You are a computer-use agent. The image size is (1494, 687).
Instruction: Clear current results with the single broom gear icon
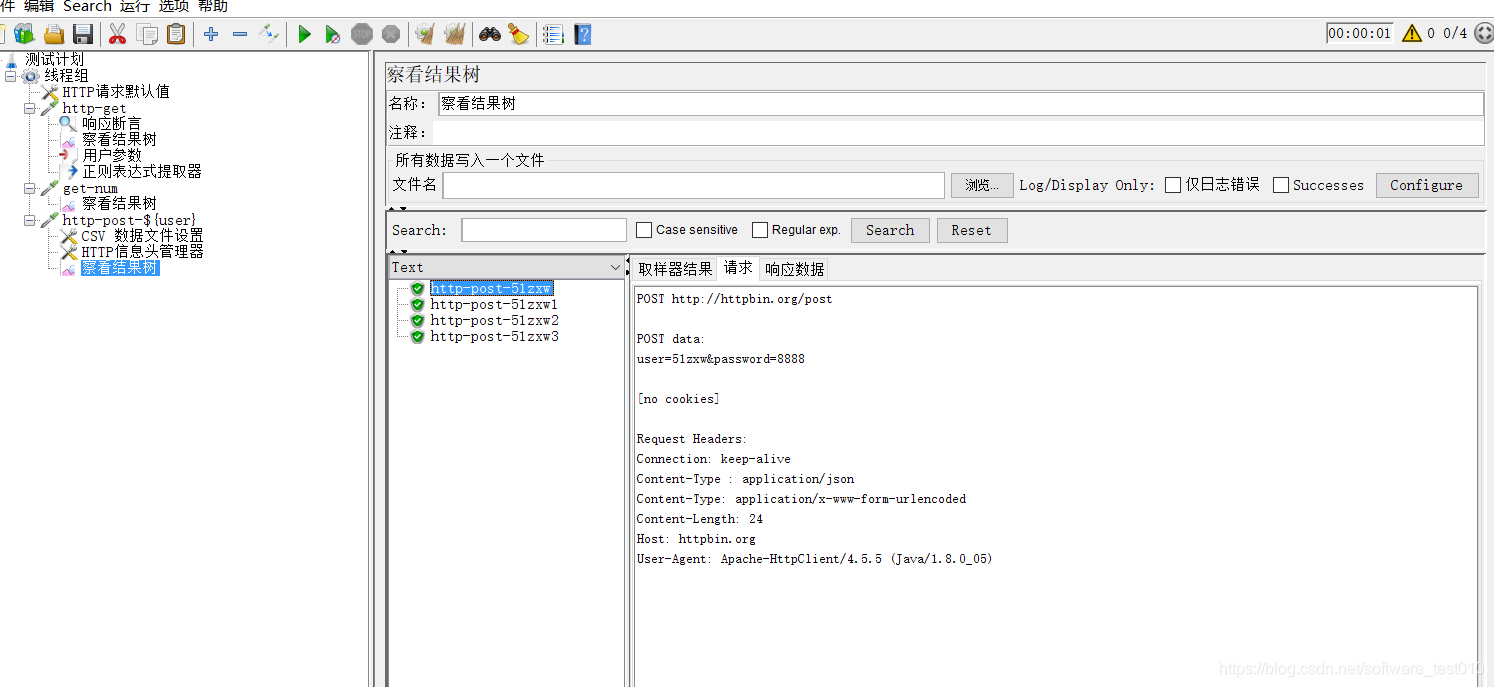(x=425, y=34)
